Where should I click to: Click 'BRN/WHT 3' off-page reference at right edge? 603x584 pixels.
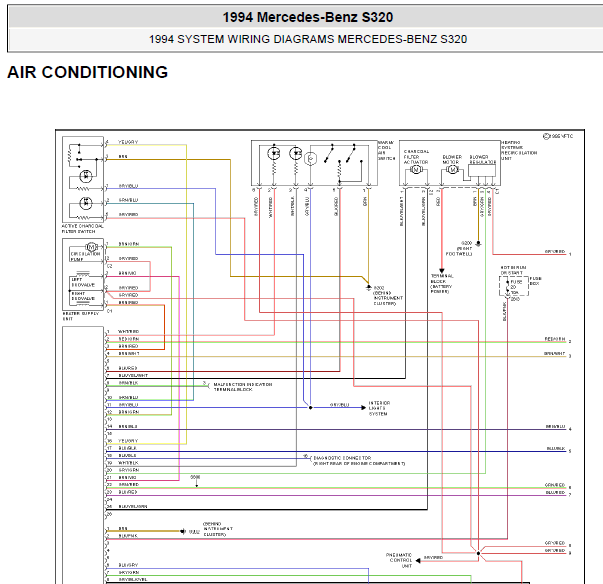(558, 354)
